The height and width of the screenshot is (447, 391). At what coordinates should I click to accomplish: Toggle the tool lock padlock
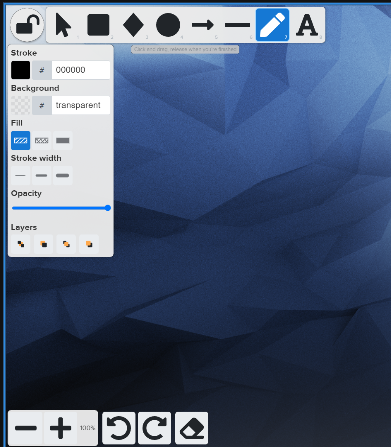27,25
